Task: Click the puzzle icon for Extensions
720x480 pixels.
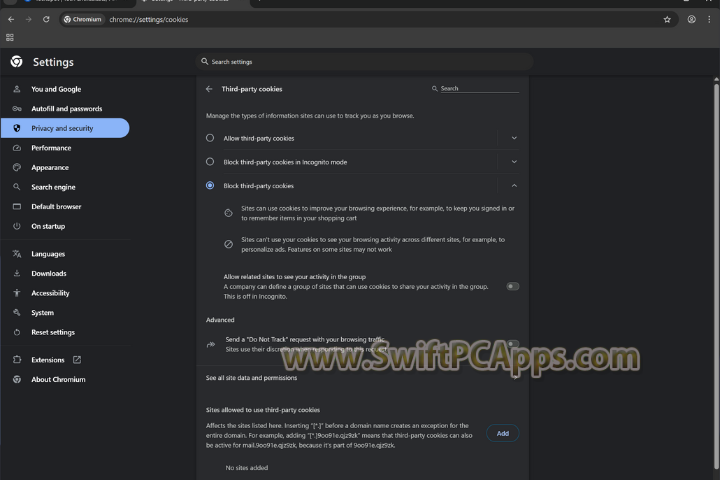Action: pyautogui.click(x=17, y=360)
